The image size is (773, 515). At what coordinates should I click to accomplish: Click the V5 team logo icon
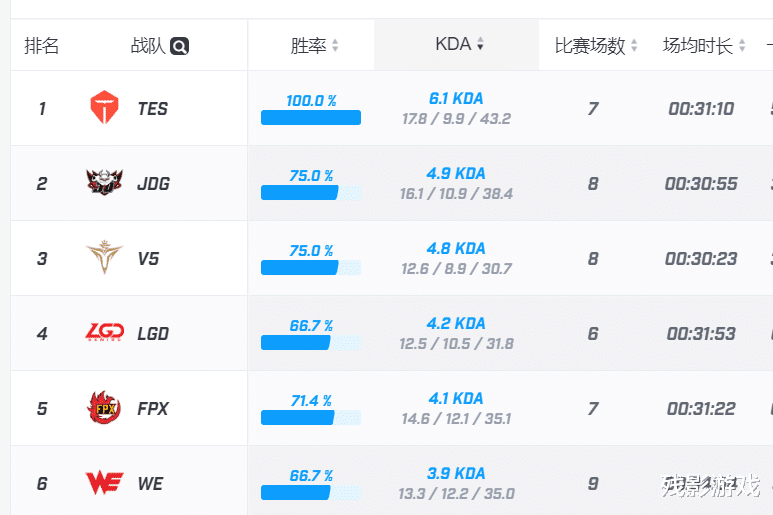click(x=104, y=258)
